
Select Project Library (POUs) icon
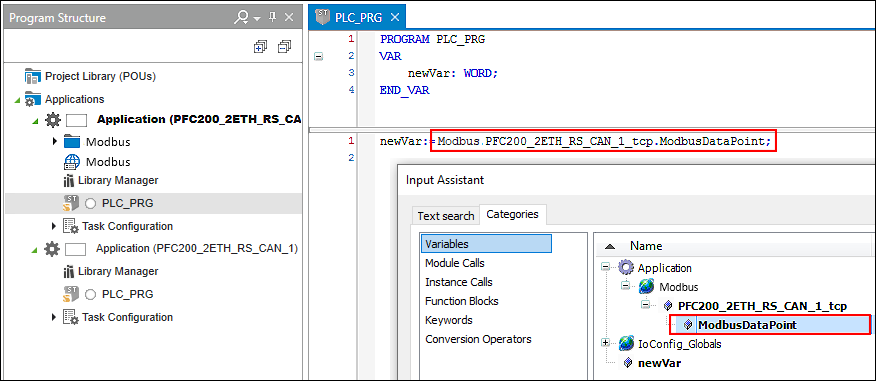33,76
